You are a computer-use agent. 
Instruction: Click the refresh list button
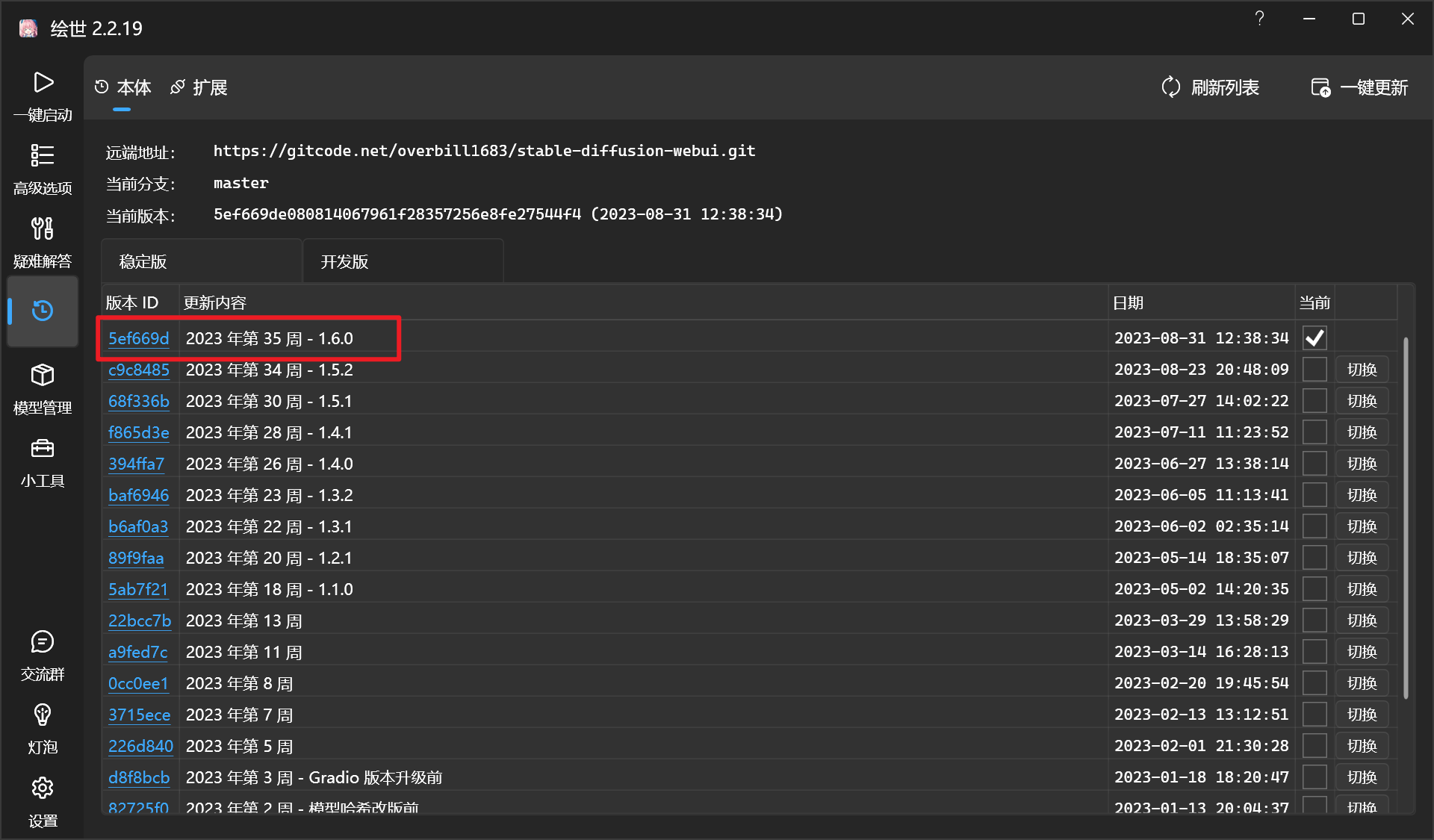pos(1210,87)
